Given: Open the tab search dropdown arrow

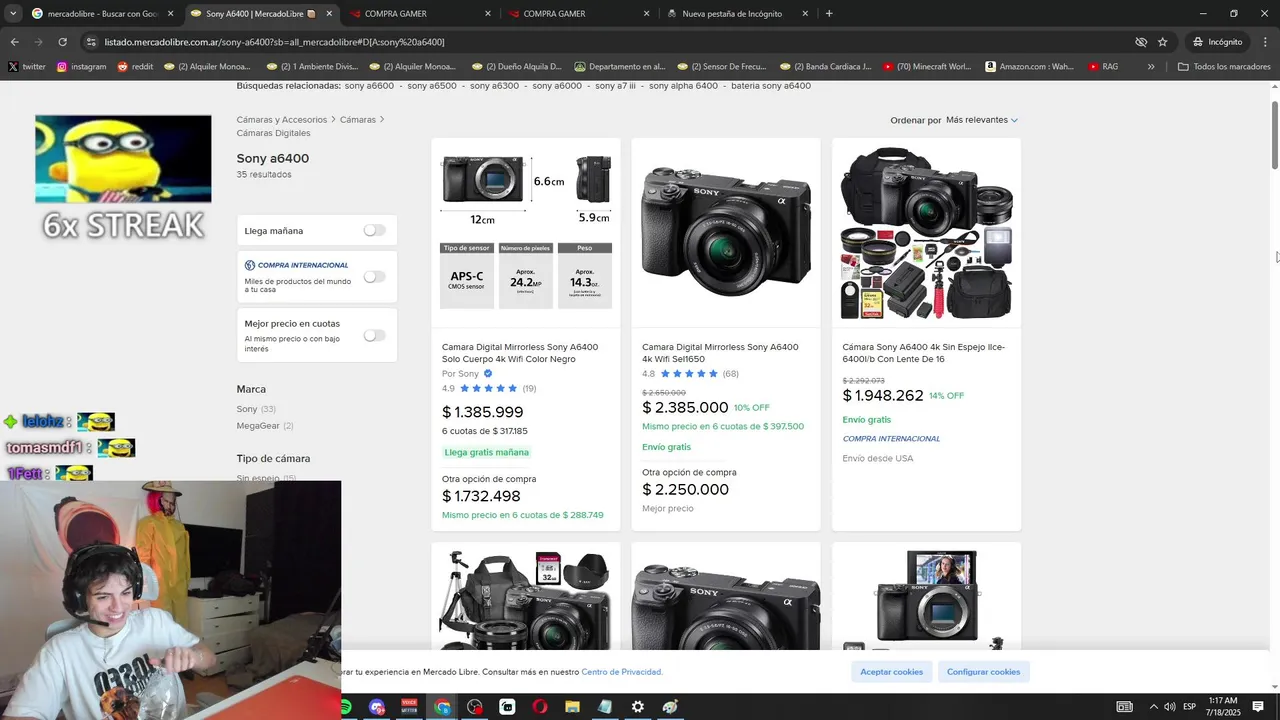Looking at the screenshot, I should [13, 13].
